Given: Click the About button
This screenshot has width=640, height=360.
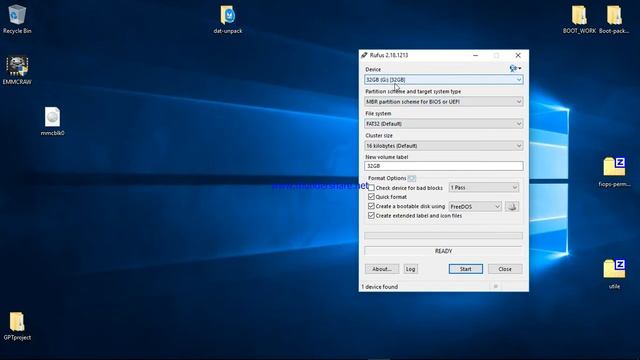Looking at the screenshot, I should point(382,269).
